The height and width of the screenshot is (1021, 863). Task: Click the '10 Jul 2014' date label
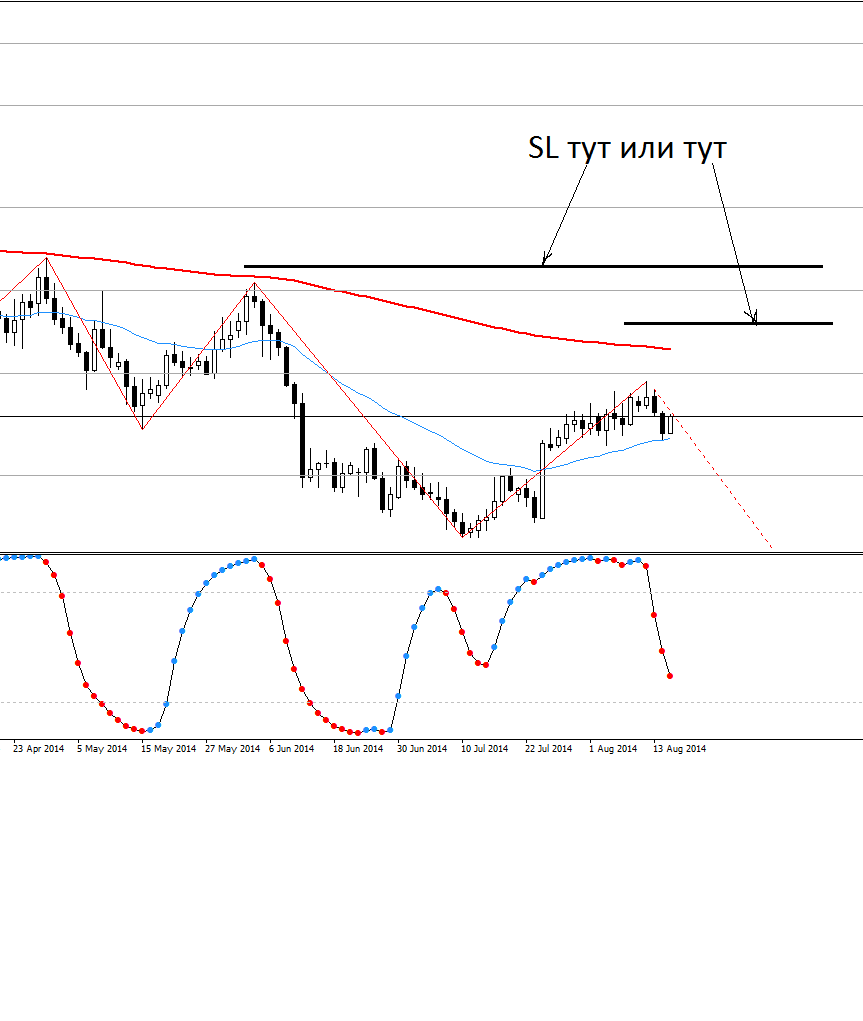pos(484,749)
